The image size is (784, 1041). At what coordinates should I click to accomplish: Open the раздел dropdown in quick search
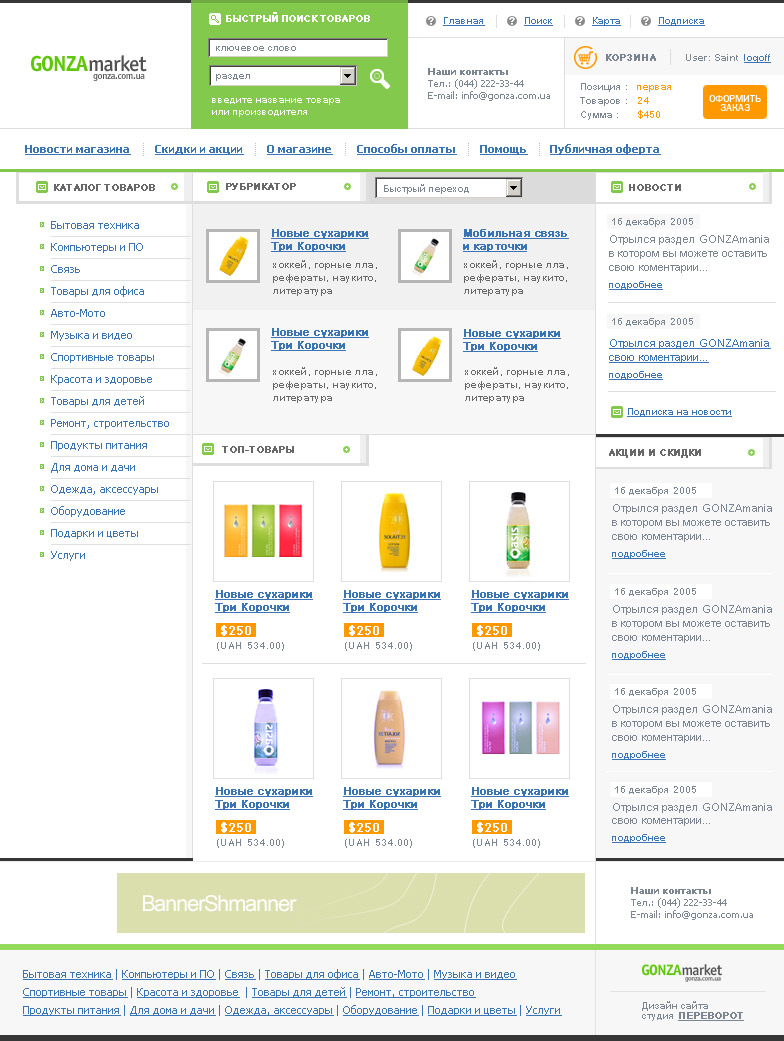tap(347, 76)
